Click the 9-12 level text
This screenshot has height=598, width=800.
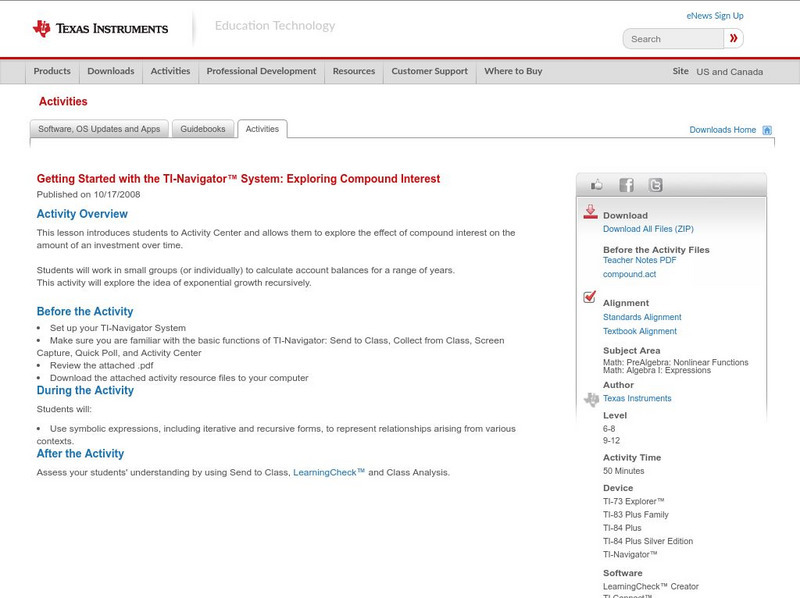(611, 441)
